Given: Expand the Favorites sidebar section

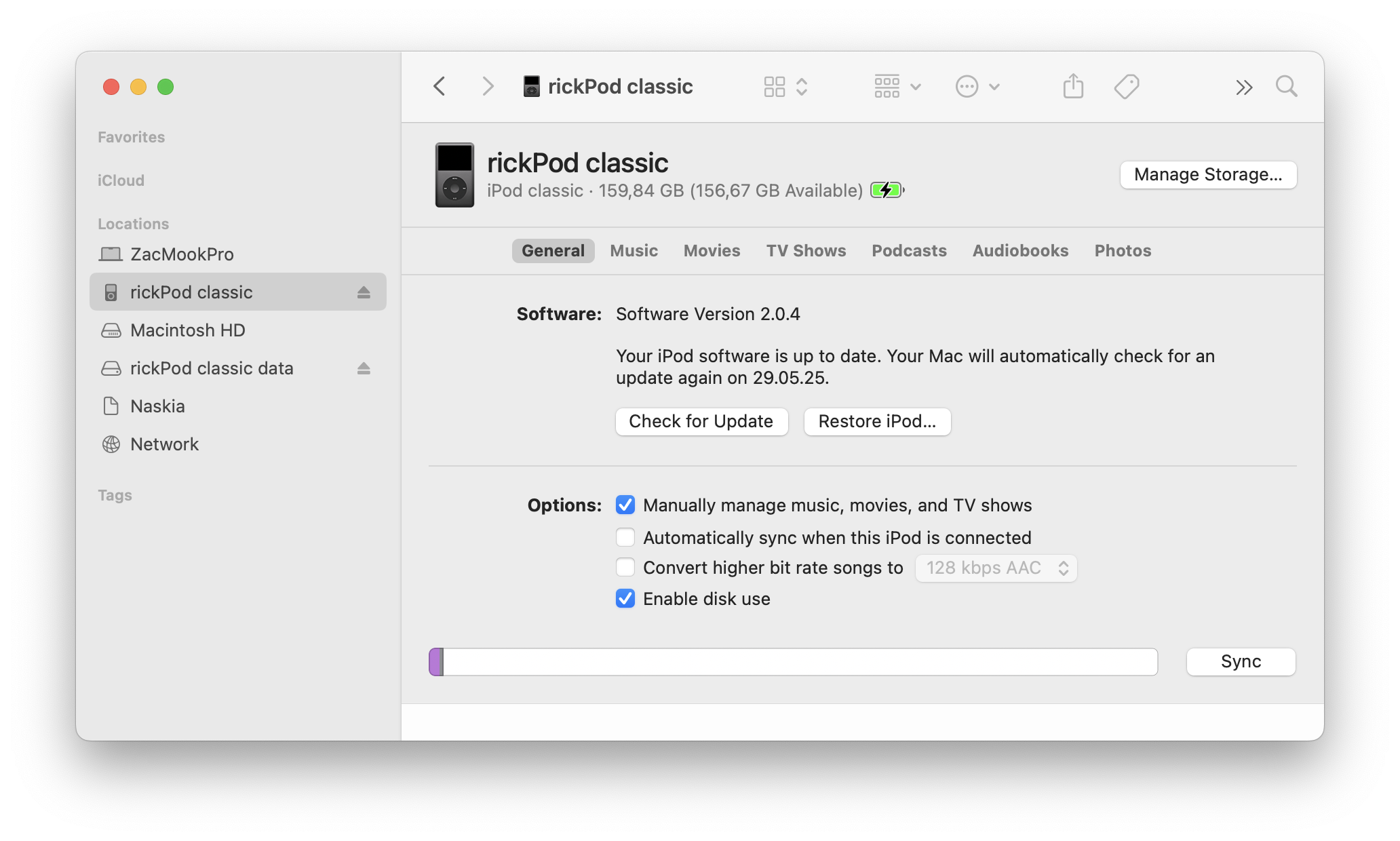Looking at the screenshot, I should pyautogui.click(x=131, y=137).
